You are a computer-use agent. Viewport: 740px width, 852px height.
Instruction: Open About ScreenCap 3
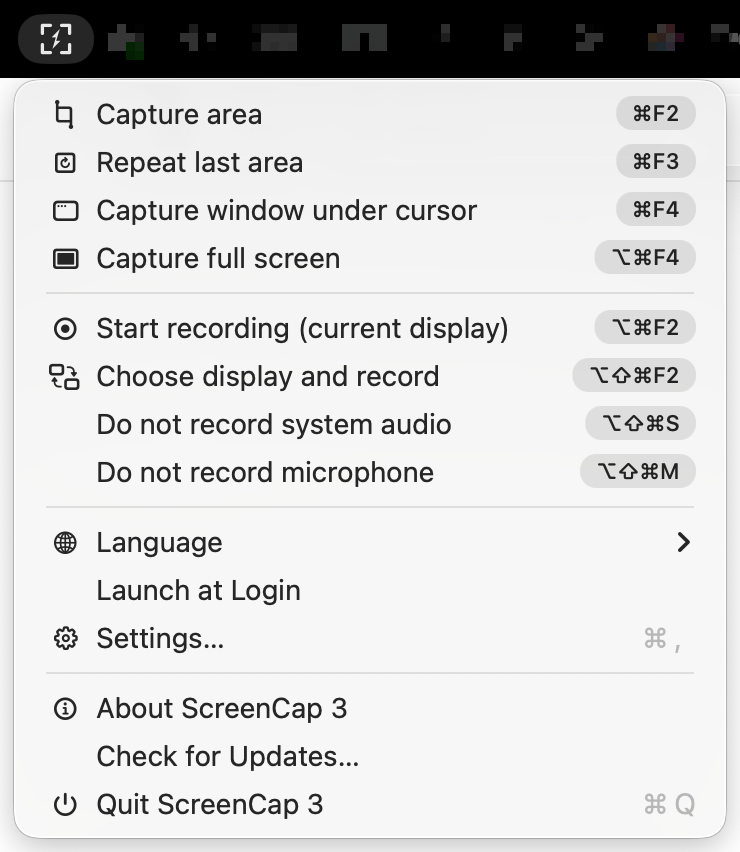(x=370, y=709)
